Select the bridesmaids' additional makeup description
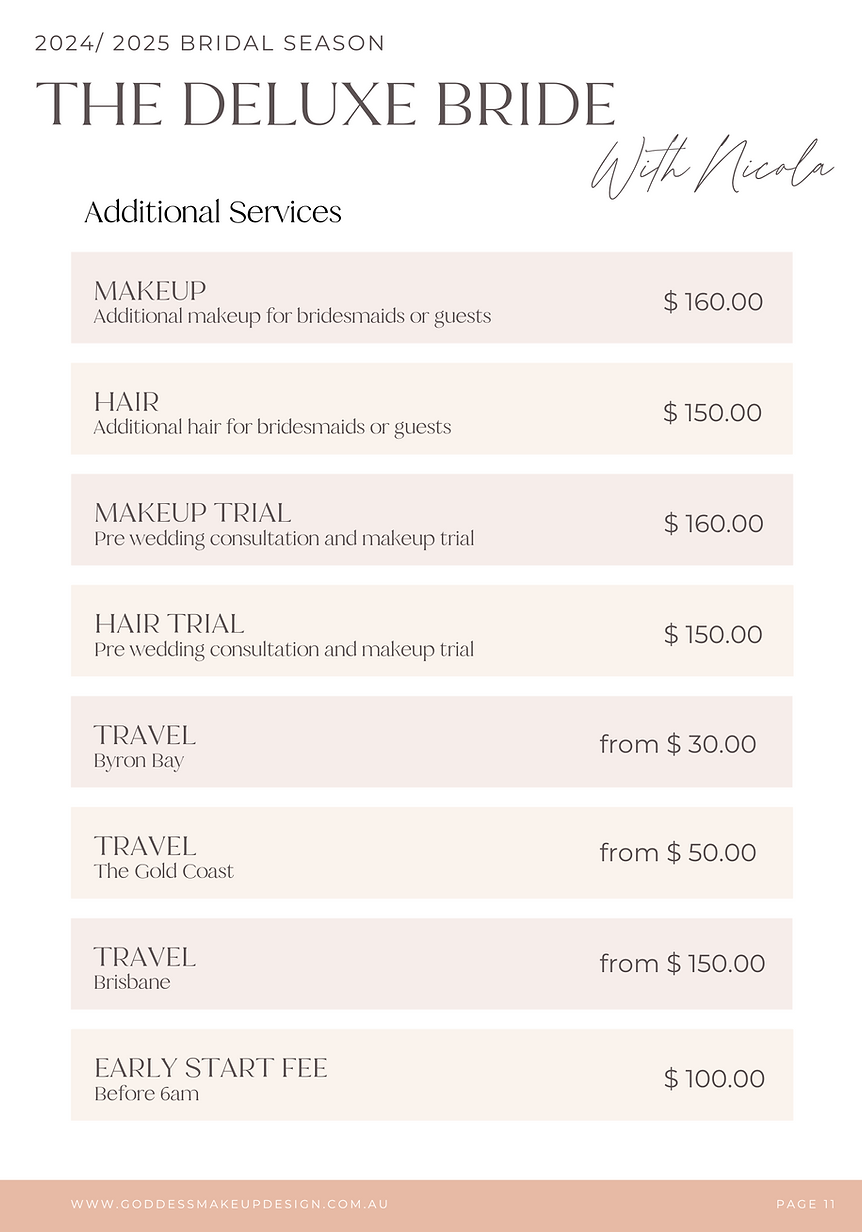The image size is (862, 1232). [x=292, y=317]
